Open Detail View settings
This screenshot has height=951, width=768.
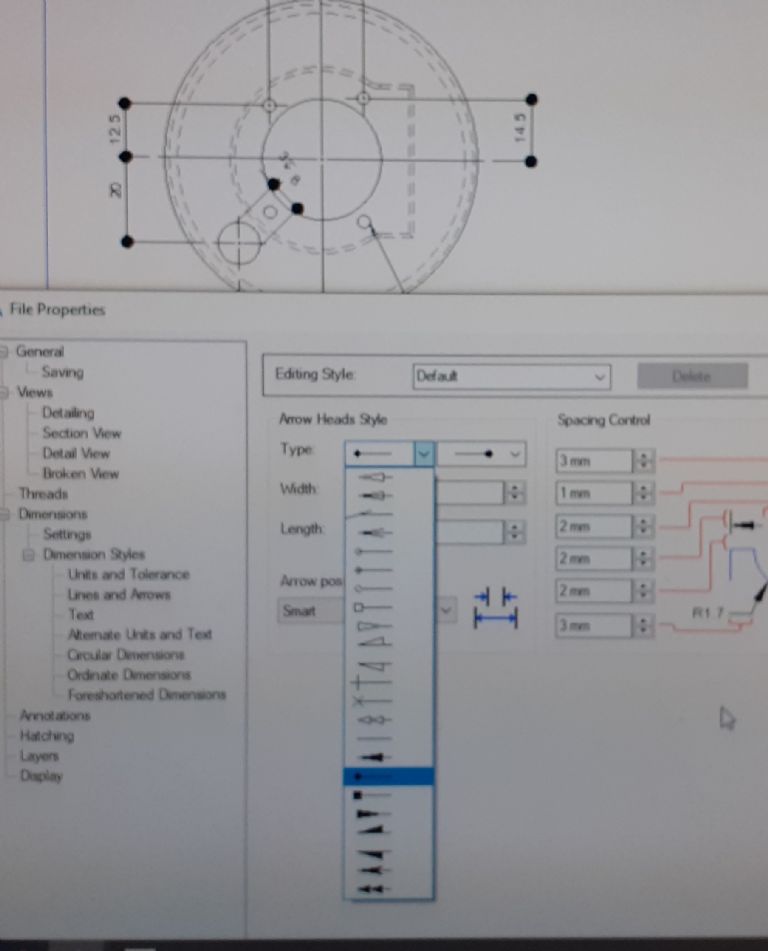76,453
